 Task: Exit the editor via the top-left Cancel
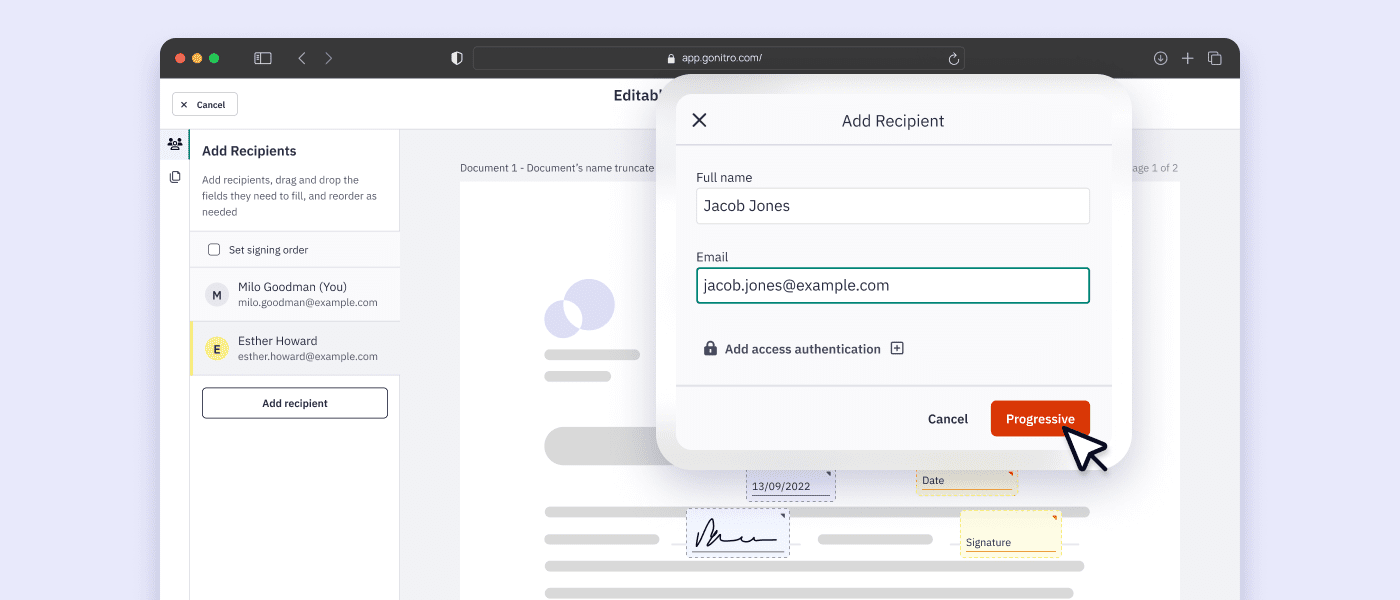(204, 104)
